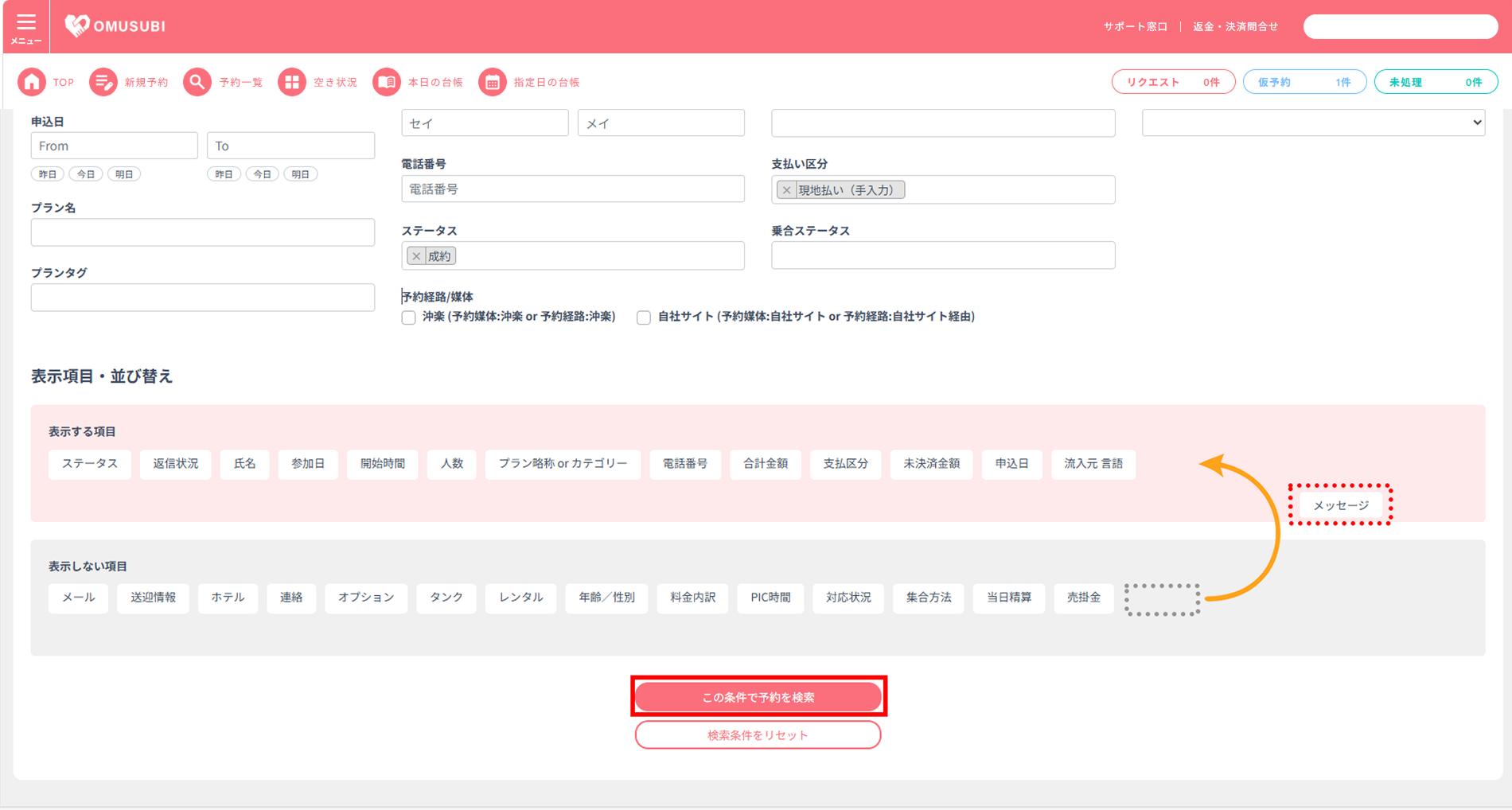
Task: Select the hidden 売掛金 chip
Action: click(1084, 598)
